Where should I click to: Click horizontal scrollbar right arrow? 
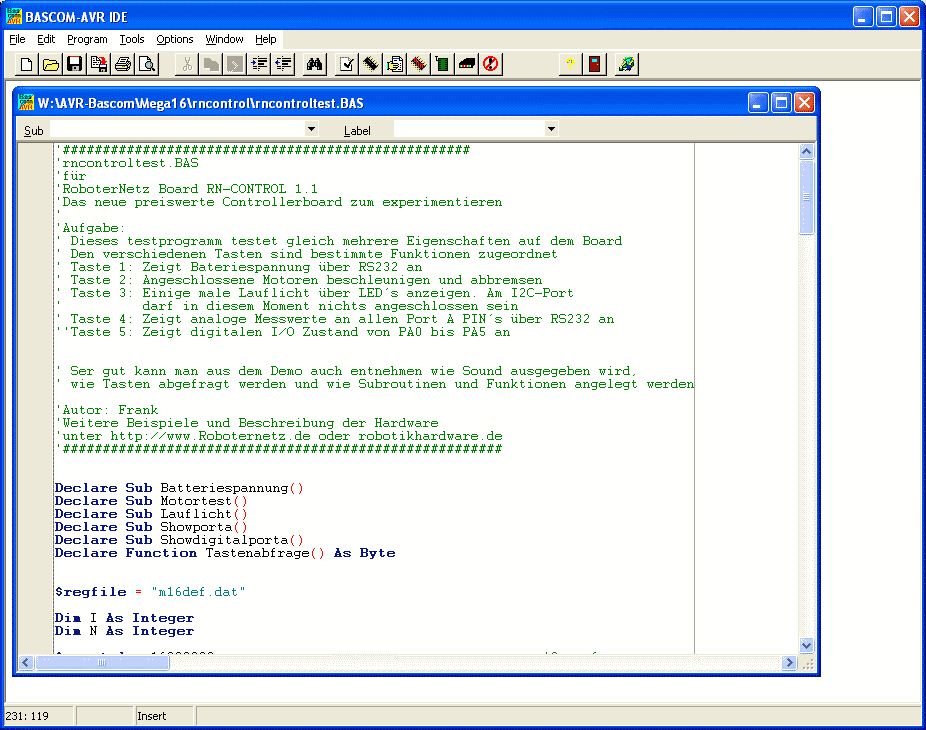789,663
